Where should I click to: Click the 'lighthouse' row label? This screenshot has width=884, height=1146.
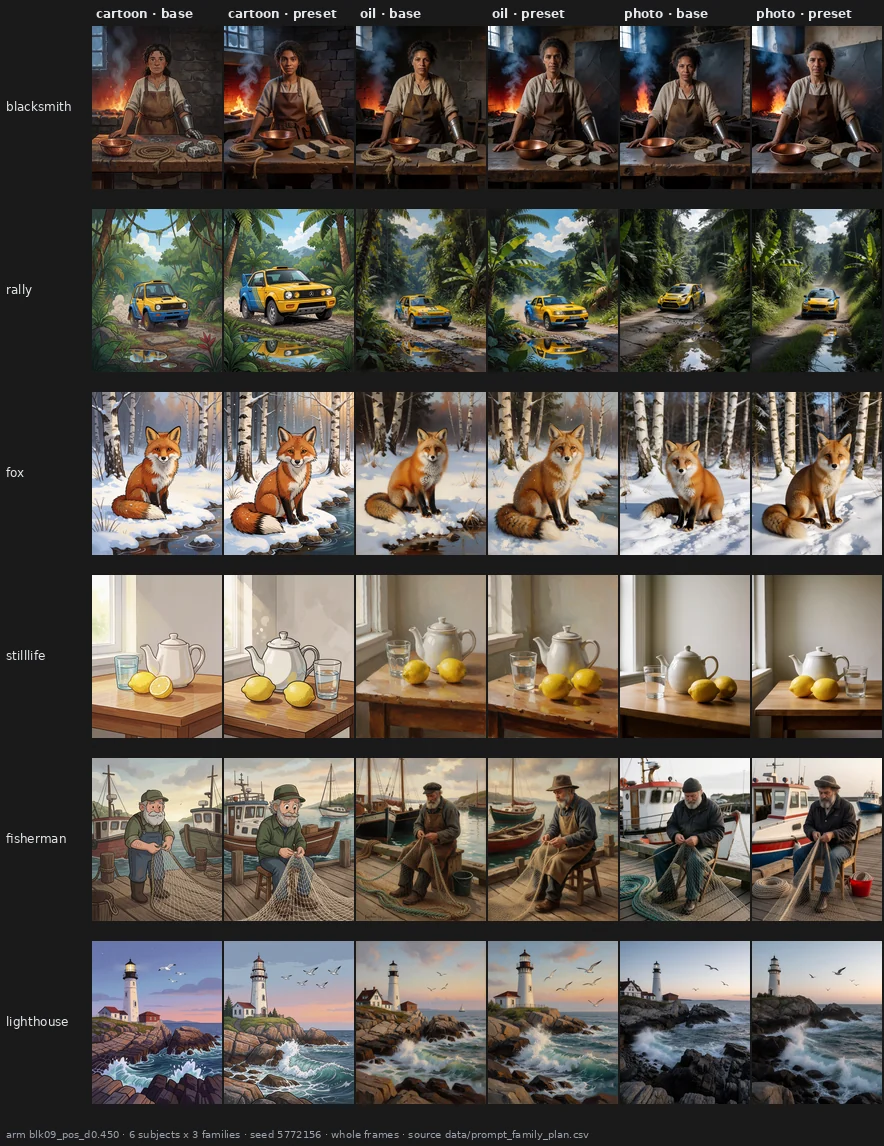[x=37, y=1022]
